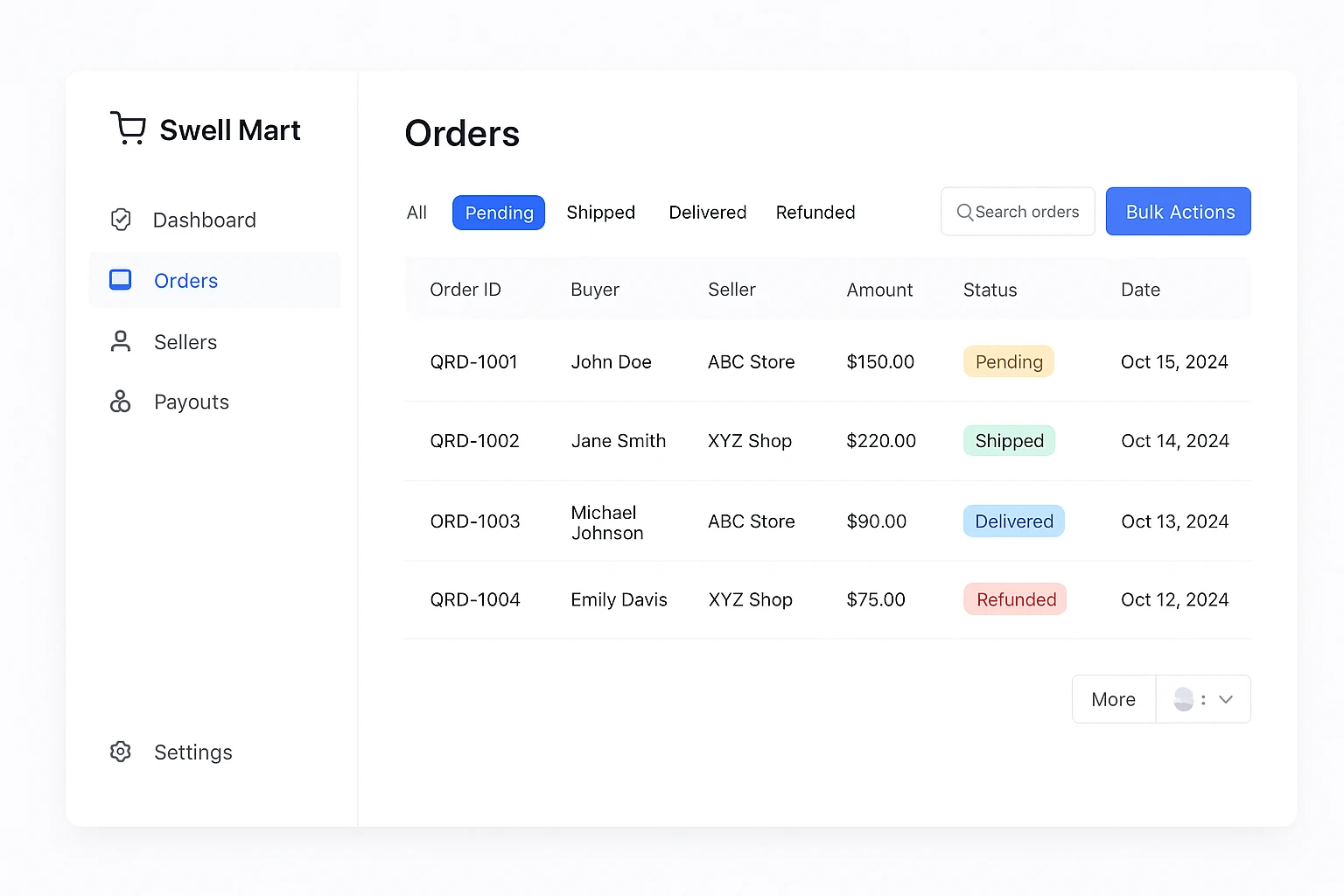
Task: Click the Date column header
Action: 1140,290
